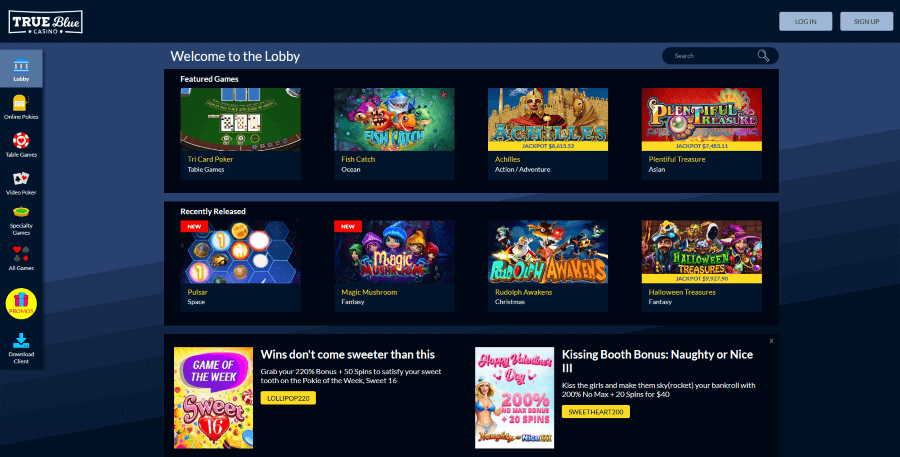Open the Lobby sidebar icon

(x=21, y=68)
